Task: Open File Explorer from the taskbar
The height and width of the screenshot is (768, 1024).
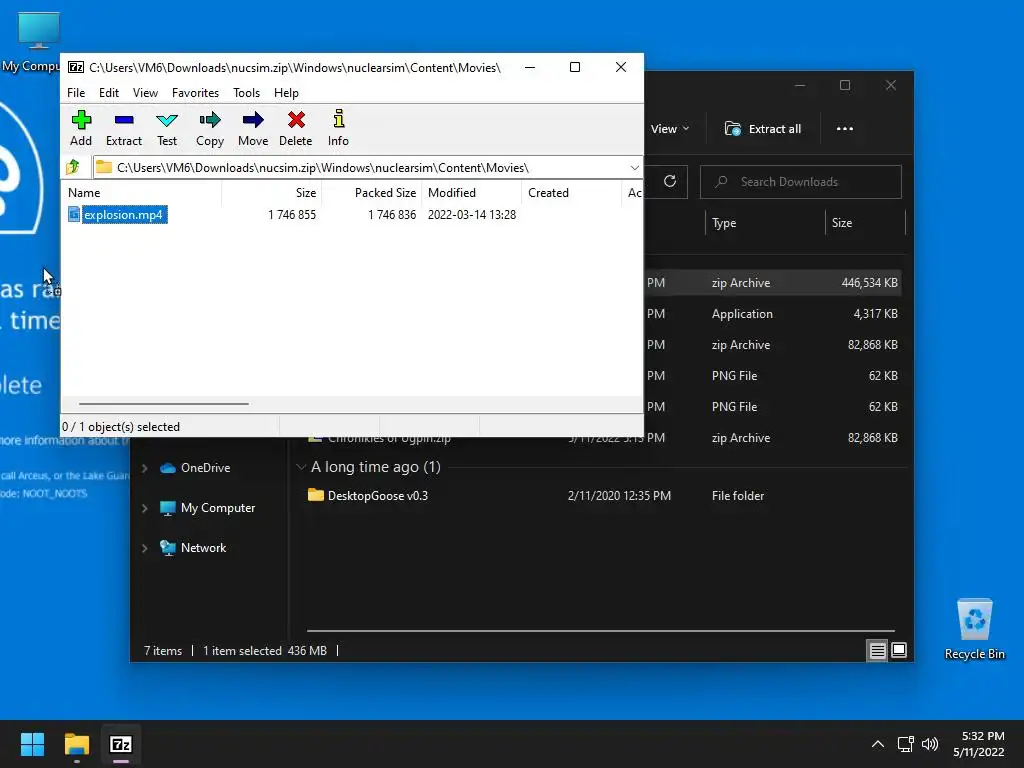Action: [x=77, y=744]
